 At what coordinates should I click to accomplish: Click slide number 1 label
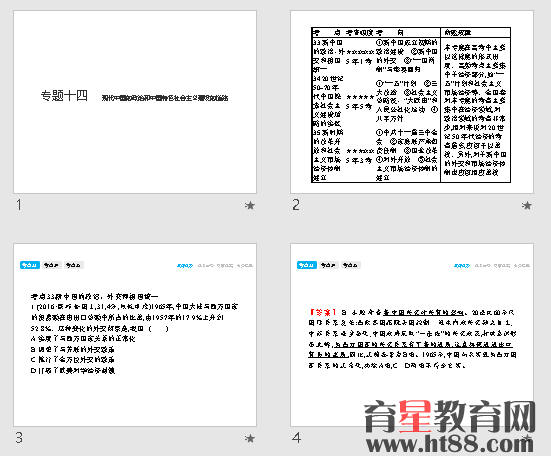tap(19, 205)
